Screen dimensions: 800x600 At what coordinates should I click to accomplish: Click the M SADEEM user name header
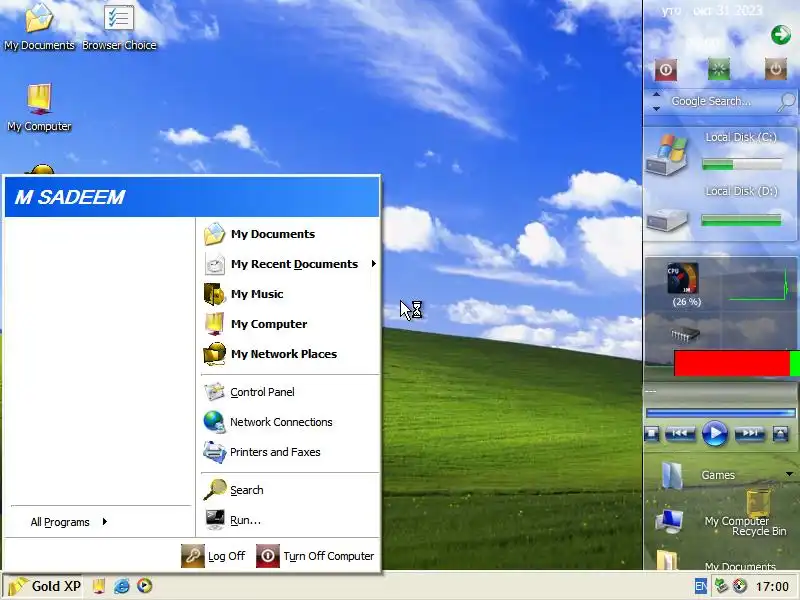pyautogui.click(x=70, y=197)
